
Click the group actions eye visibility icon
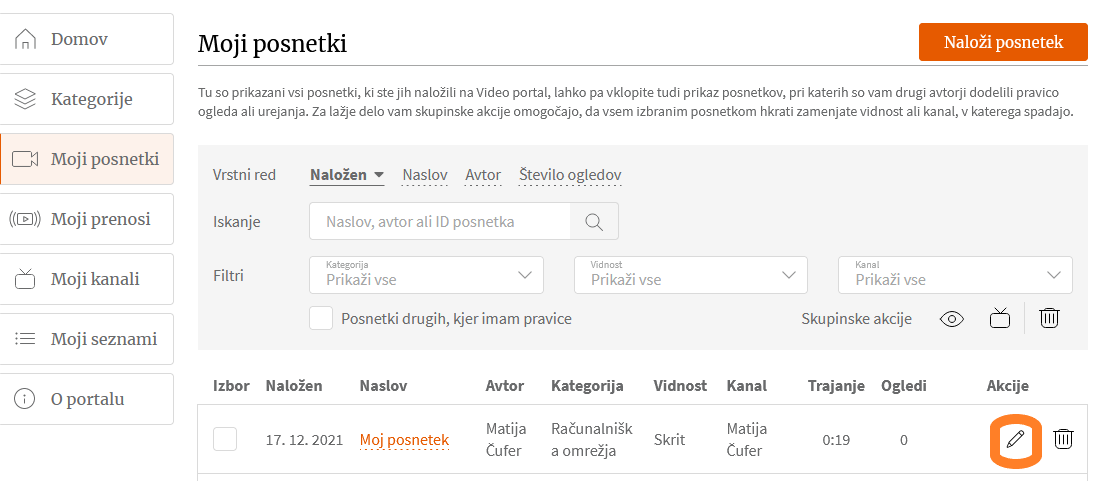point(952,319)
